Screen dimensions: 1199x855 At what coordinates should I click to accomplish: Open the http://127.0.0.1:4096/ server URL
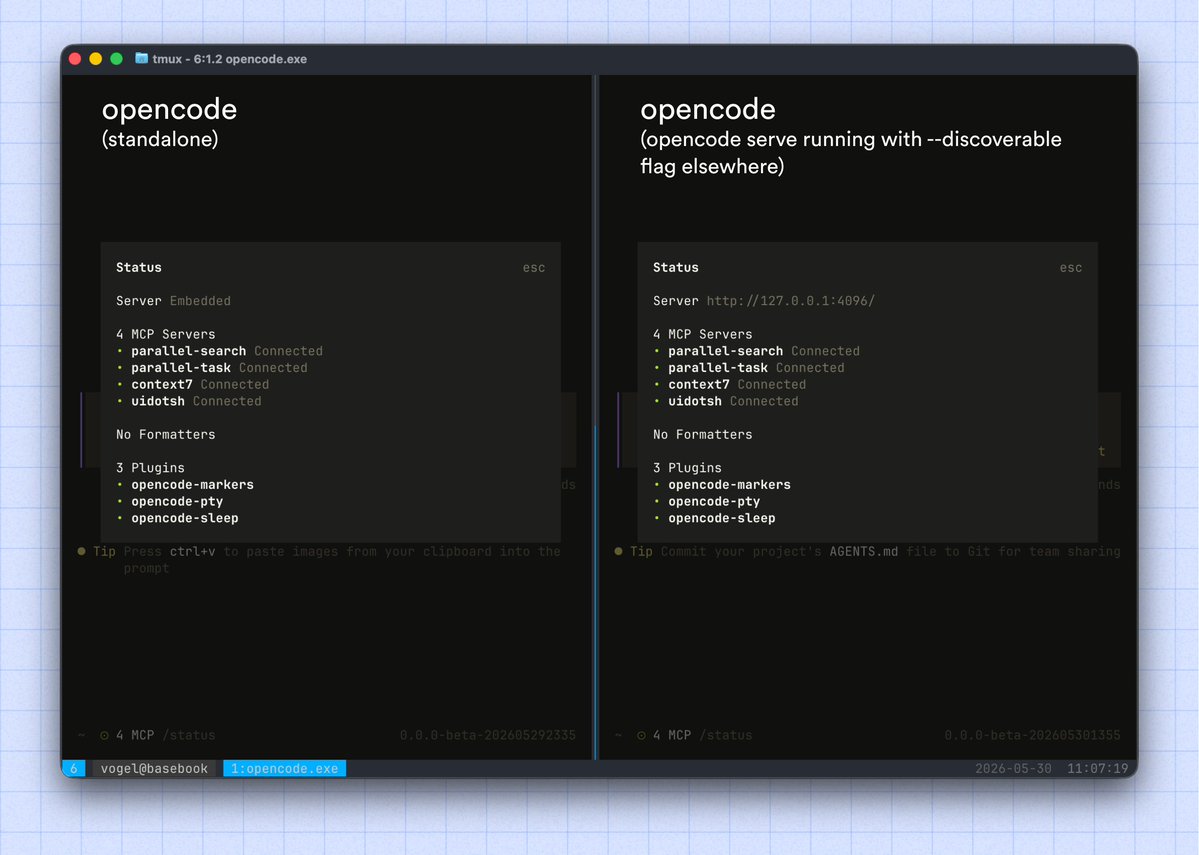tap(790, 301)
